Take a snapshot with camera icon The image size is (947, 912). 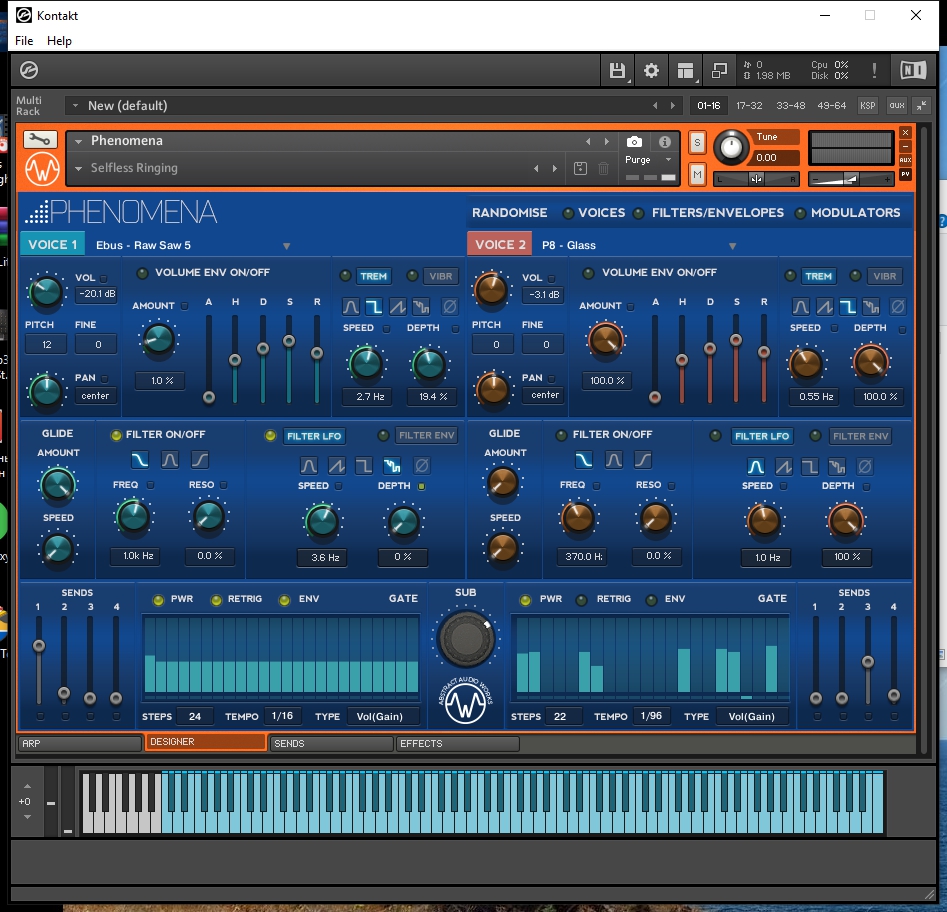(x=634, y=142)
